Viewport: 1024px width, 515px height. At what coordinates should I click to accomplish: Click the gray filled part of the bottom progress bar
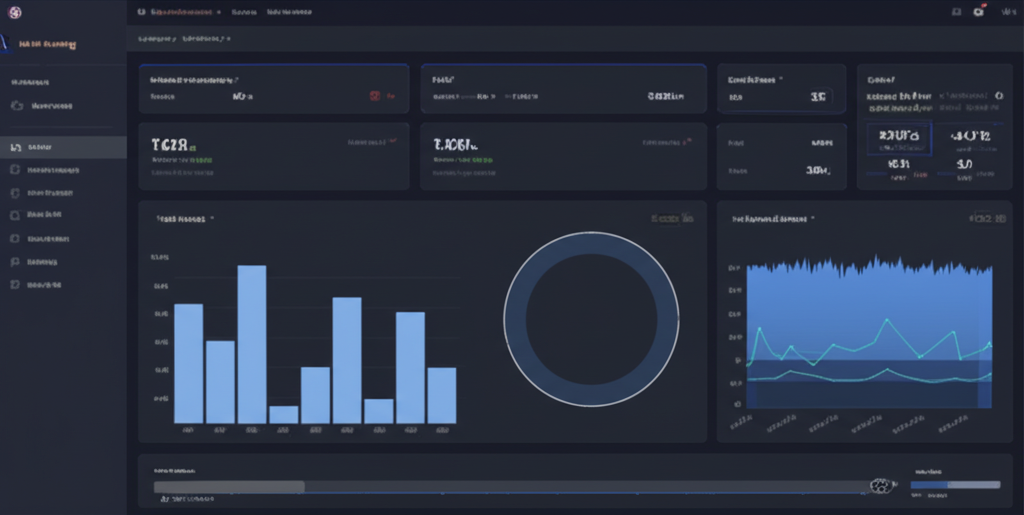229,487
